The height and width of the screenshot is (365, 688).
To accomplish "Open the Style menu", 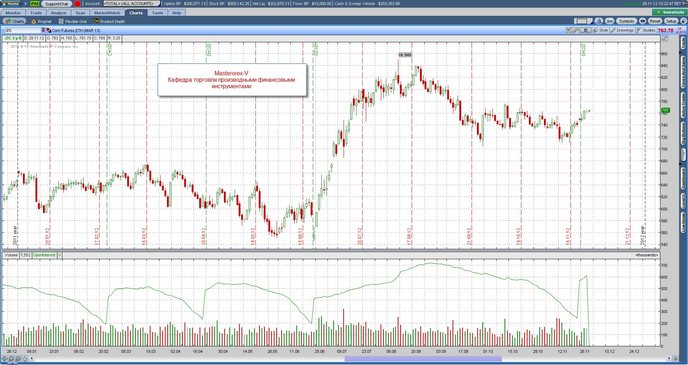I will tap(602, 30).
